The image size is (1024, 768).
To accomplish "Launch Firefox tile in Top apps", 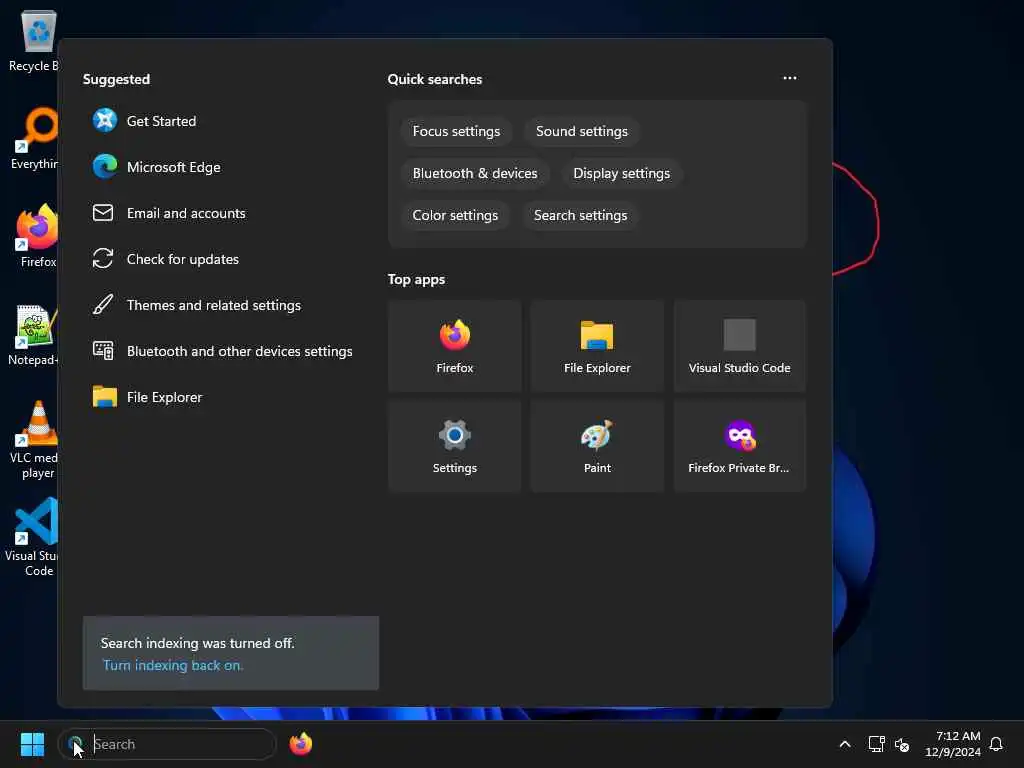I will 455,346.
